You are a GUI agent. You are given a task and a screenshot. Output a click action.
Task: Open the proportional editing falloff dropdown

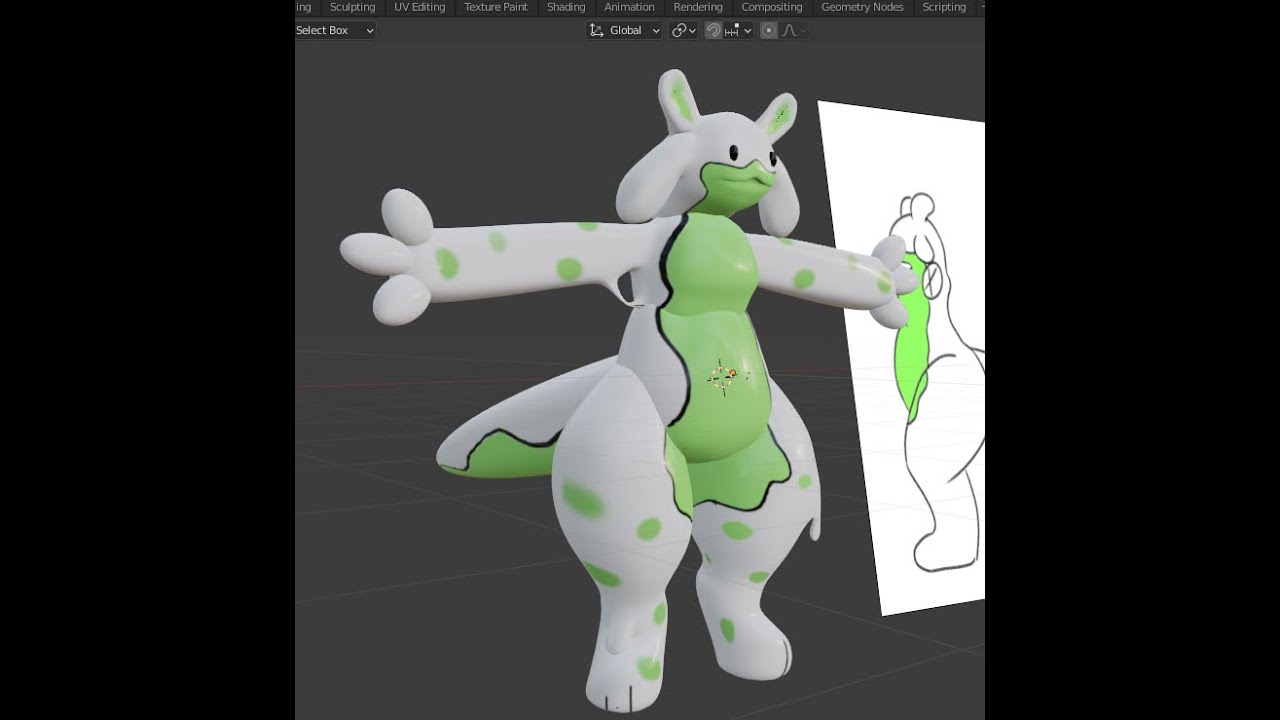tap(793, 30)
